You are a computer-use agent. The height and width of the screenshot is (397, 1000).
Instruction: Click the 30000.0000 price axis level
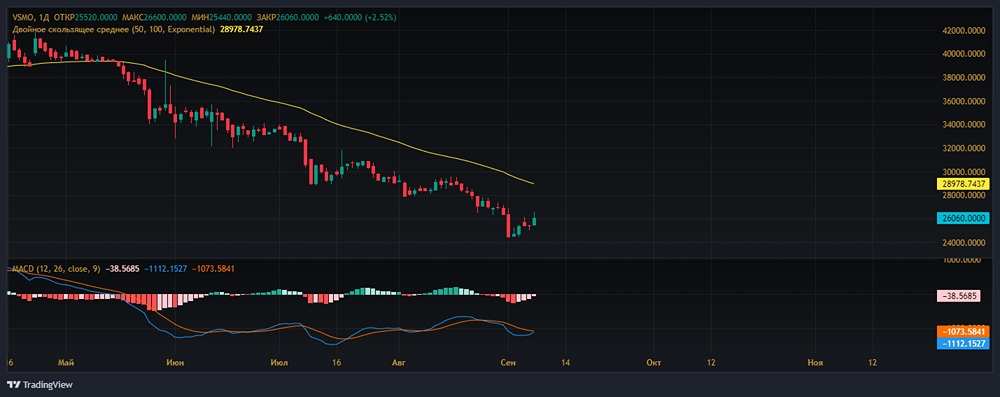pyautogui.click(x=965, y=172)
